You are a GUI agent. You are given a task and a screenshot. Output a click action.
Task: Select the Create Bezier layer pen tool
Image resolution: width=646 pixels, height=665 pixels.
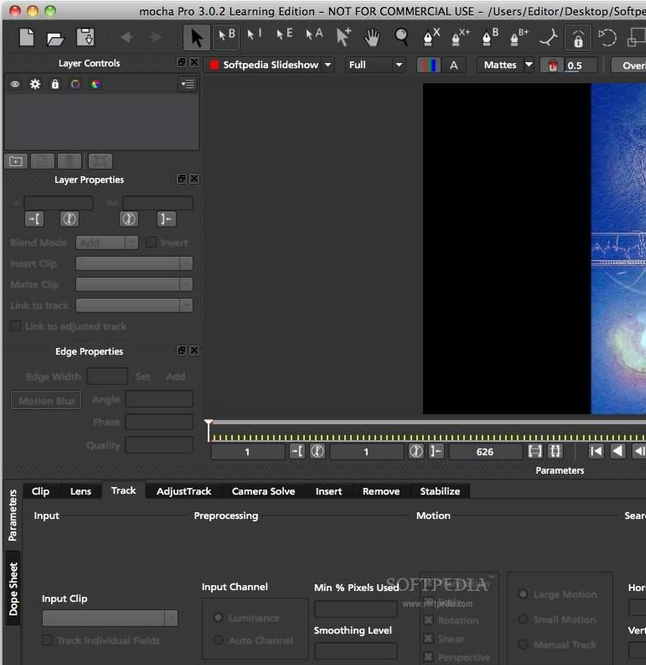pos(490,37)
